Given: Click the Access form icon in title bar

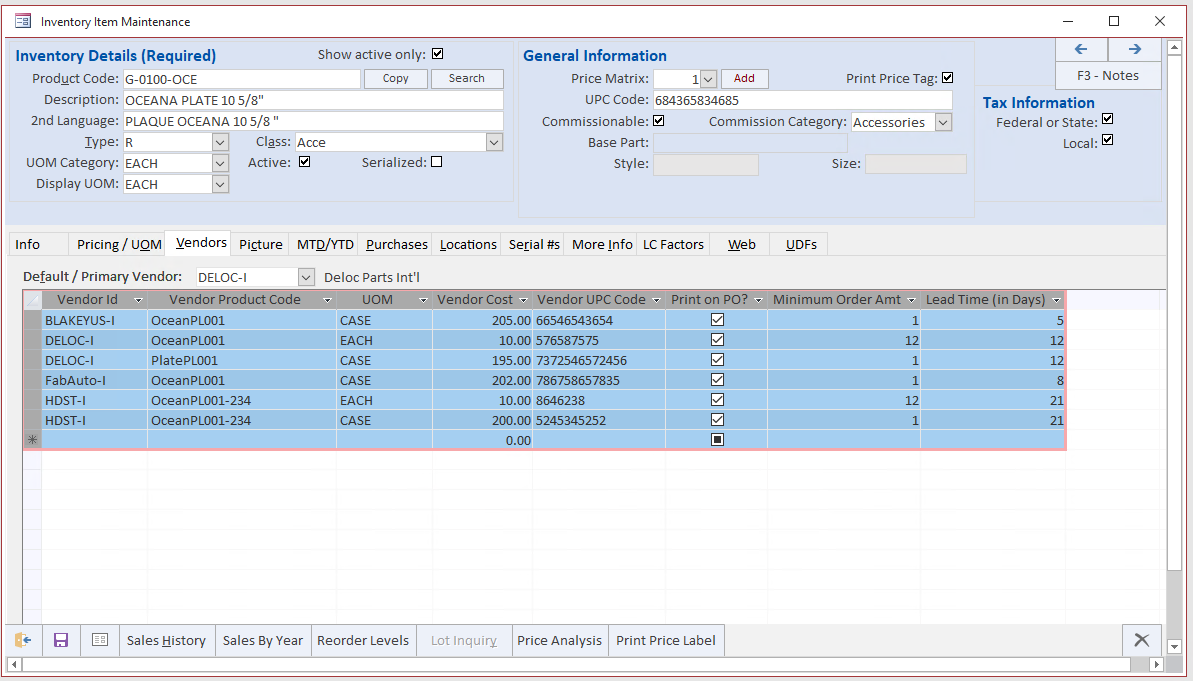Looking at the screenshot, I should (x=22, y=21).
